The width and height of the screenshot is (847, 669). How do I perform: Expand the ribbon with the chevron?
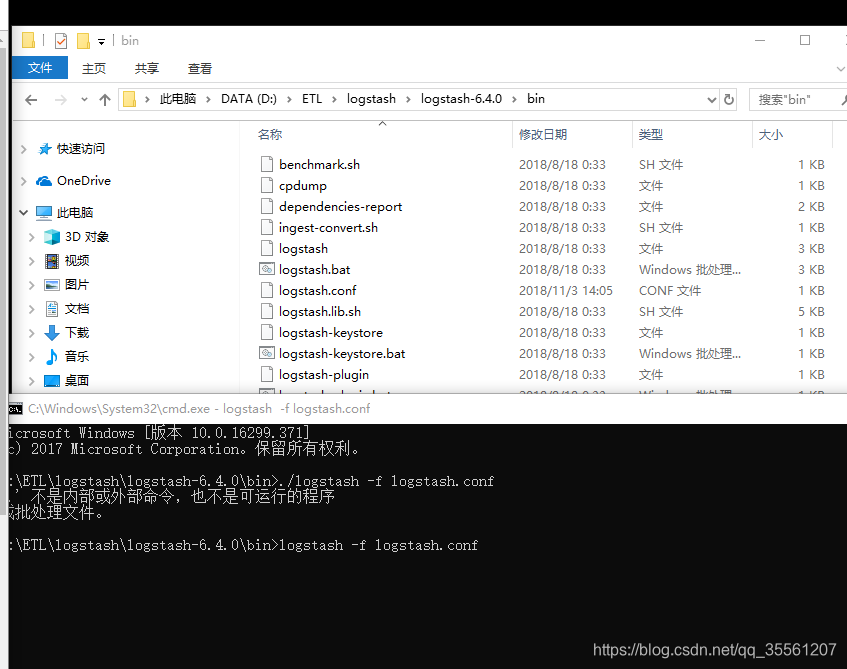pyautogui.click(x=840, y=69)
